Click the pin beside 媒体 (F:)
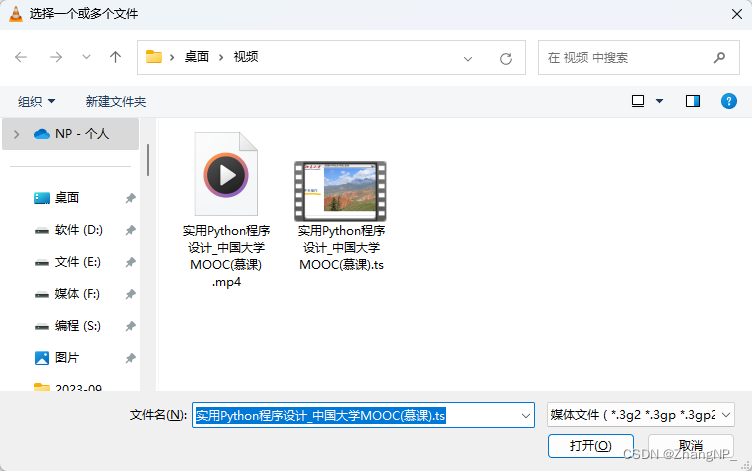Viewport: 752px width, 471px height. point(130,294)
